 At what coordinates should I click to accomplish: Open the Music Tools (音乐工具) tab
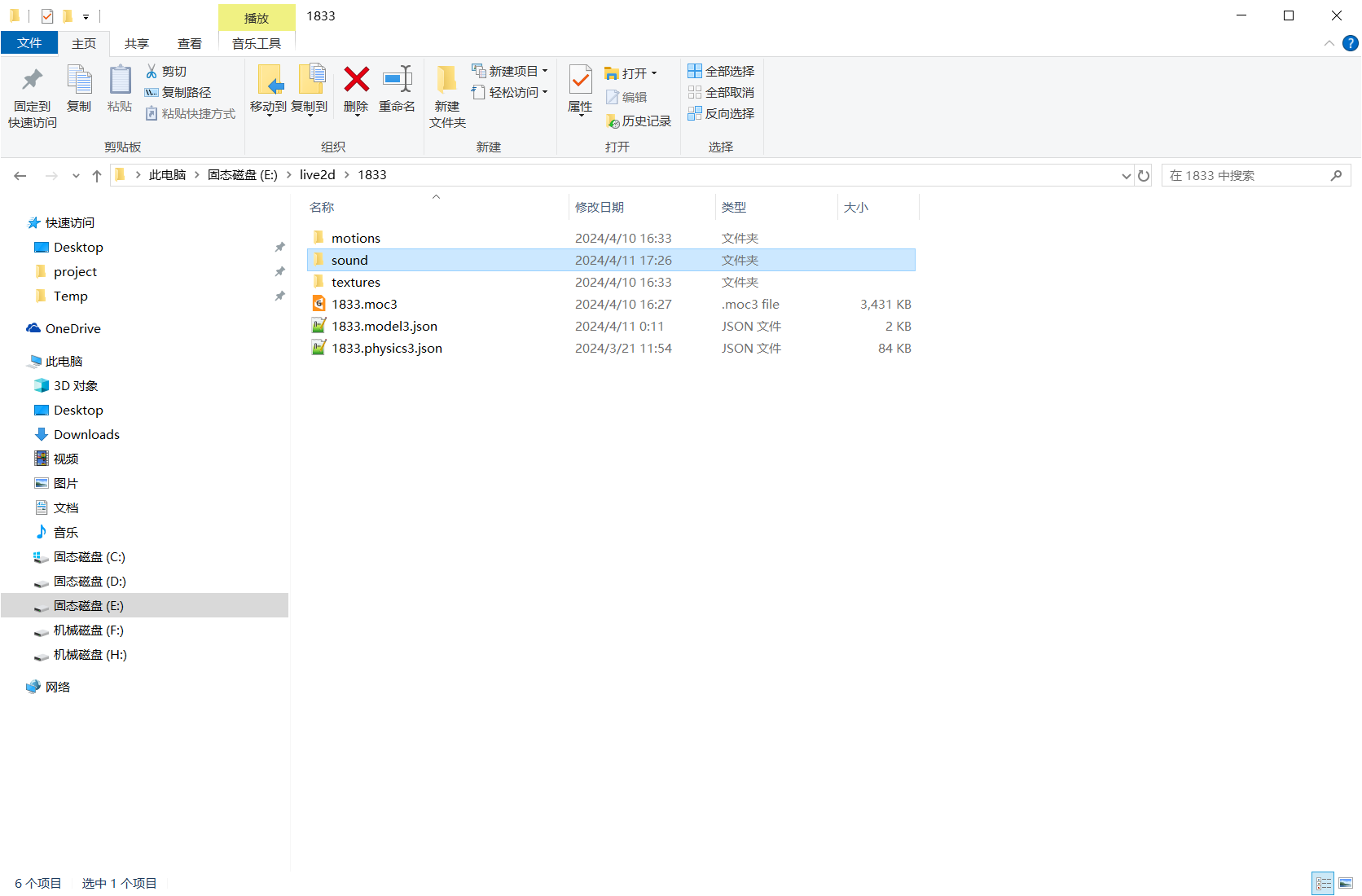[257, 44]
